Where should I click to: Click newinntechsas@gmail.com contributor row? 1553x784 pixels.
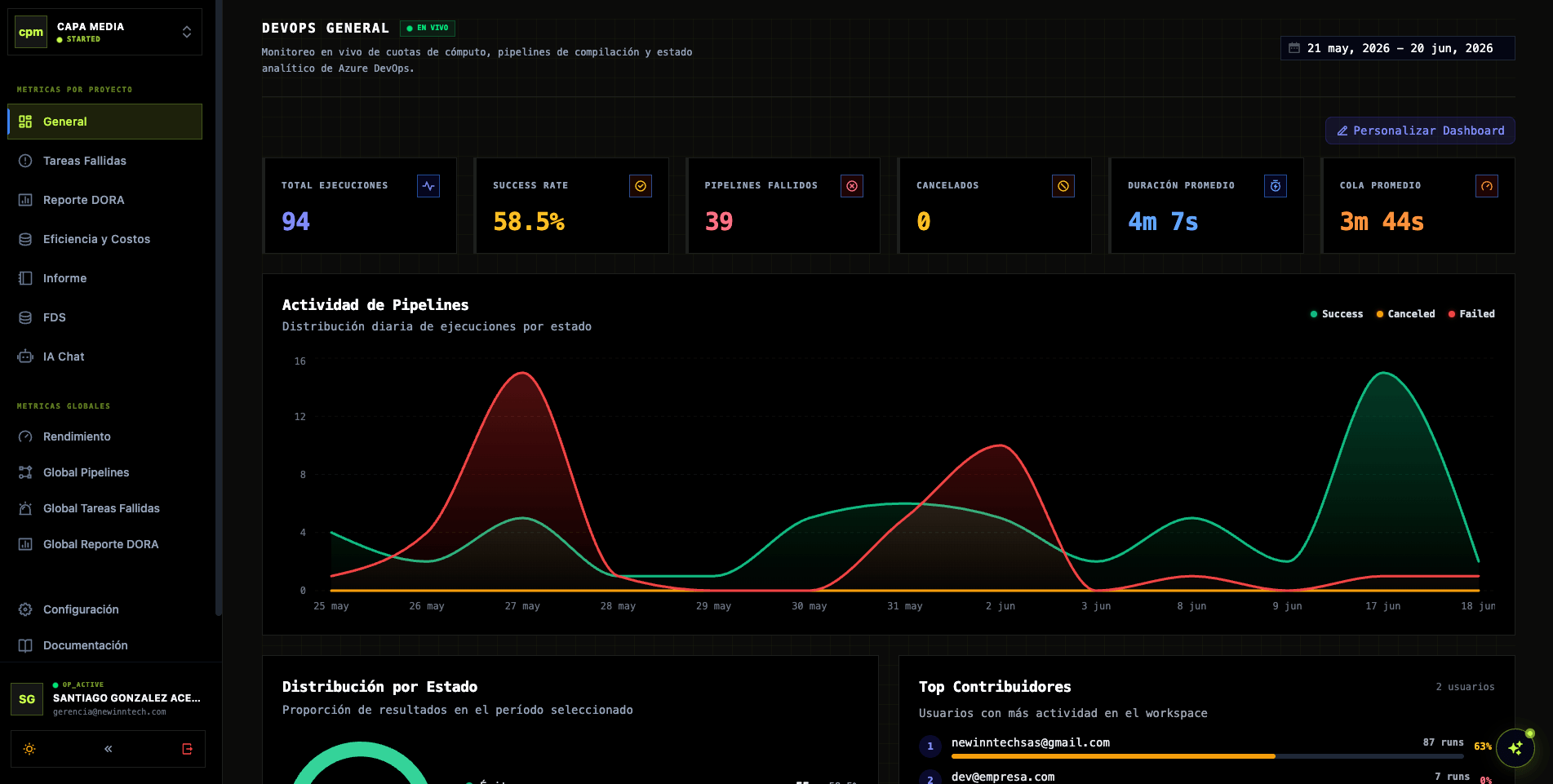click(1206, 746)
